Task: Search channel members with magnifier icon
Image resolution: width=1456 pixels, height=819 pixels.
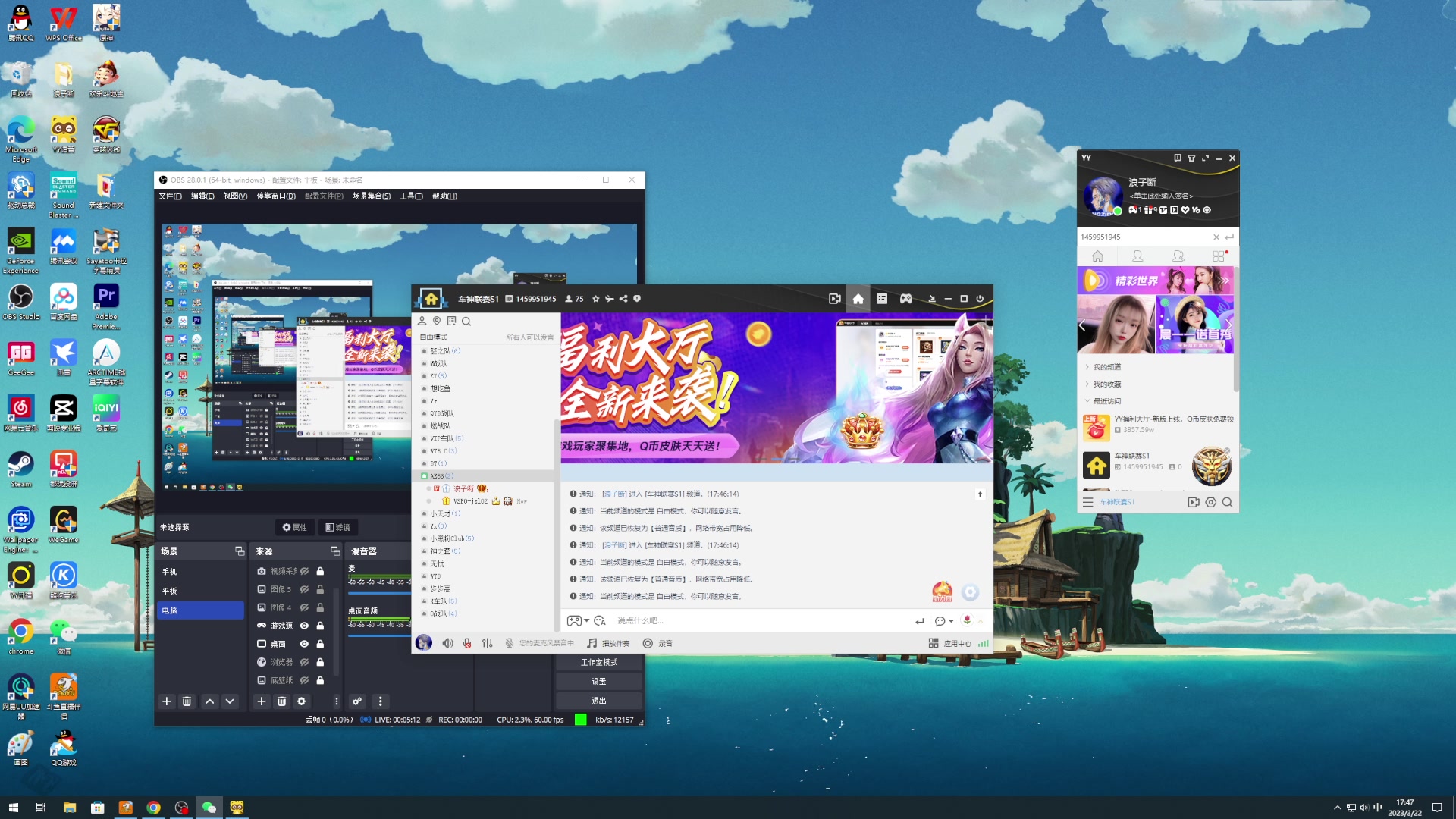Action: tap(466, 322)
